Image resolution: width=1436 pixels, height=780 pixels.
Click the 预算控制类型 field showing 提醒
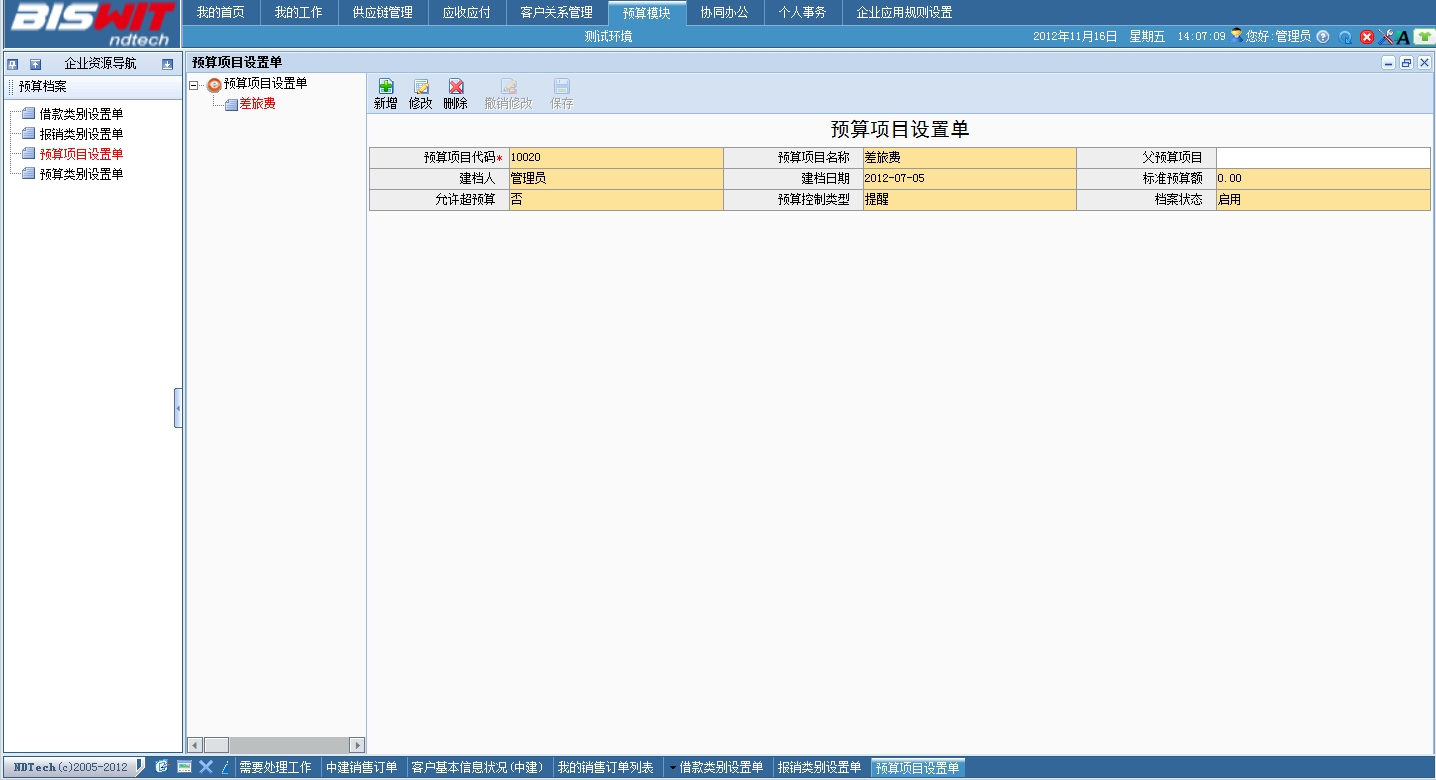(970, 200)
